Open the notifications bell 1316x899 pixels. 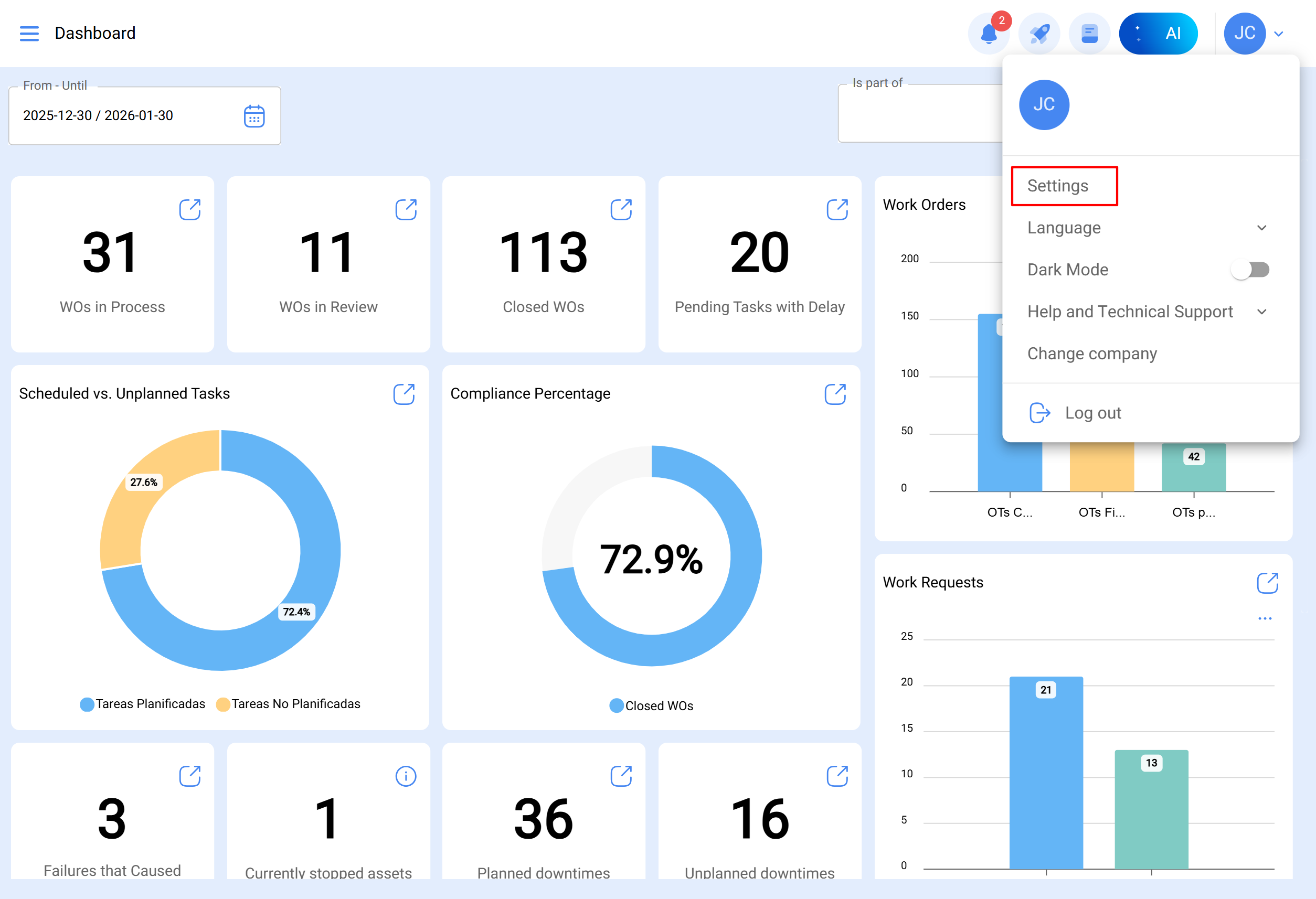coord(989,34)
